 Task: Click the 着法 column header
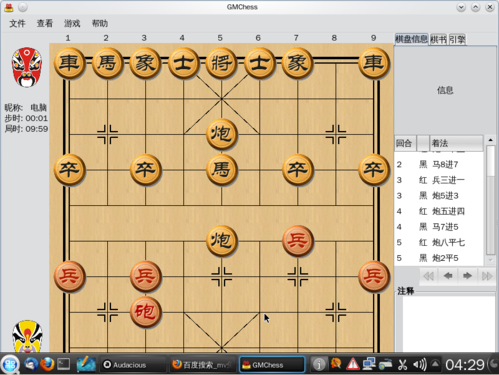pyautogui.click(x=456, y=143)
